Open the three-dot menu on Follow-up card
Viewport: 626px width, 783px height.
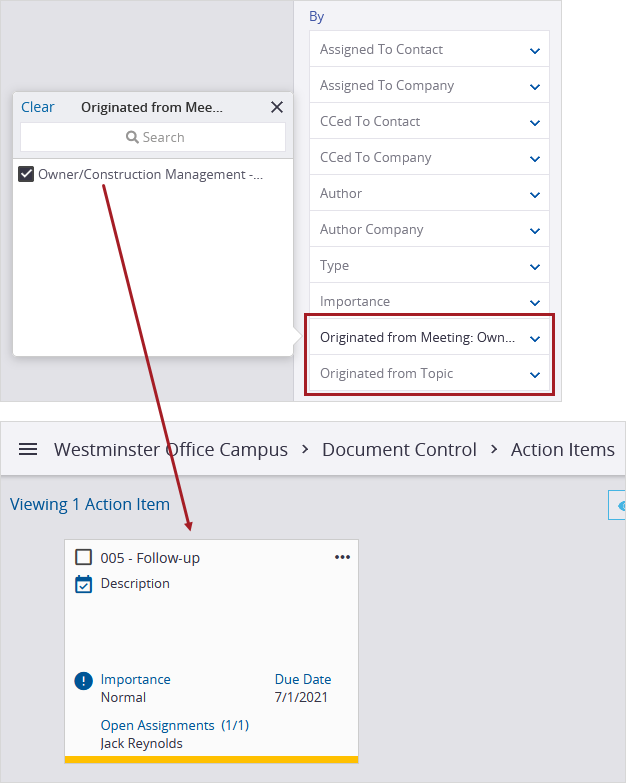[x=342, y=557]
